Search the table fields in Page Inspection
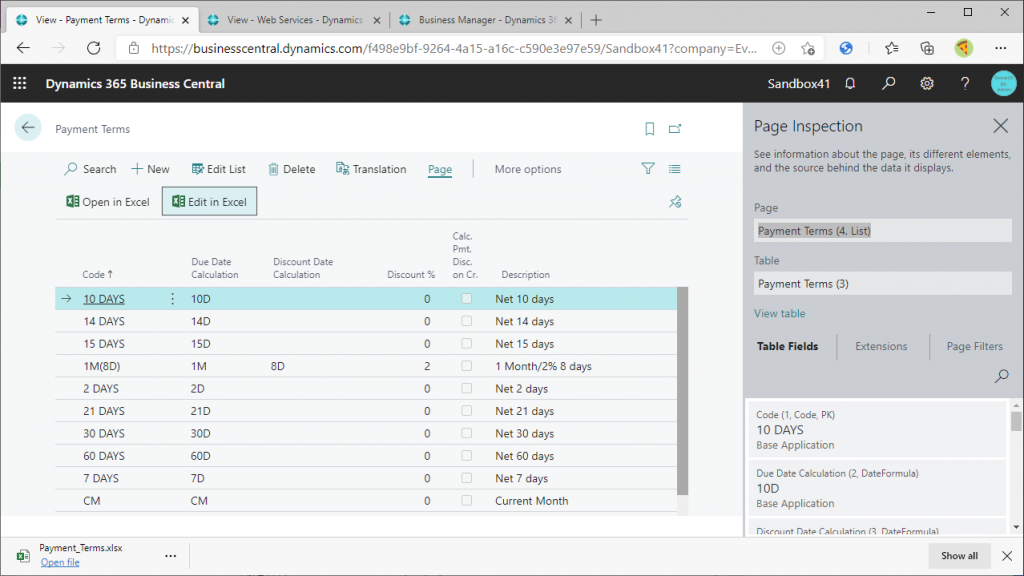Screen dimensions: 1024x576 point(1001,376)
